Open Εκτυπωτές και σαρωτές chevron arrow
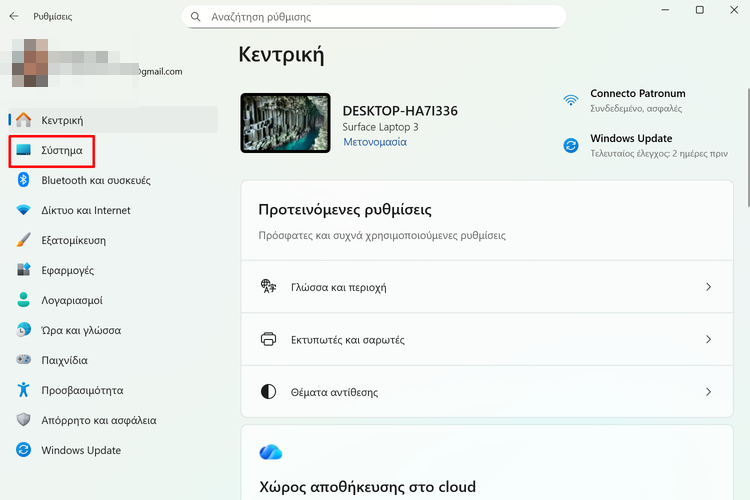This screenshot has height=500, width=750. pyautogui.click(x=708, y=340)
